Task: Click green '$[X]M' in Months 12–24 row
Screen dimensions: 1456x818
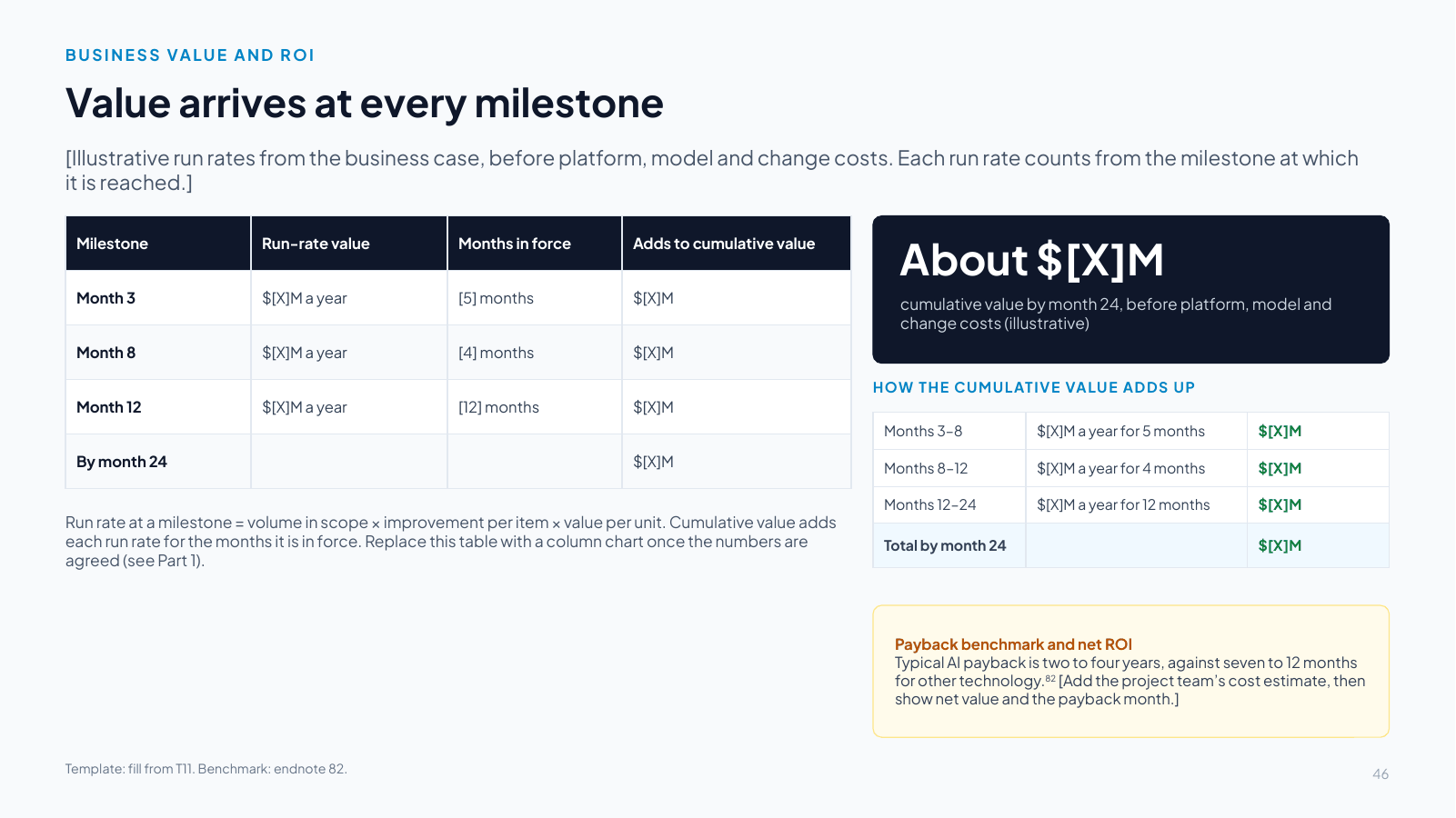Action: (1280, 504)
